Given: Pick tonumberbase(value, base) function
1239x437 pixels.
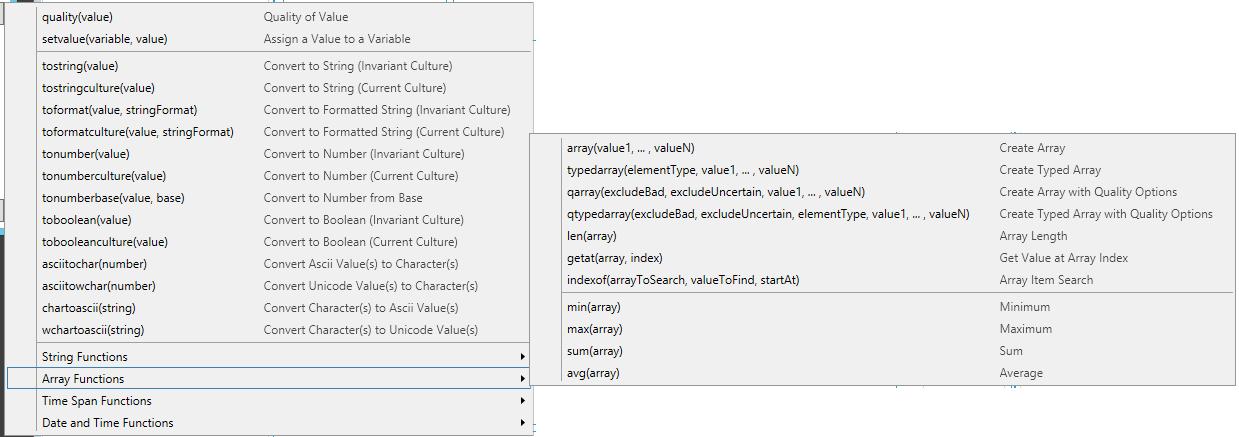Looking at the screenshot, I should (x=113, y=198).
